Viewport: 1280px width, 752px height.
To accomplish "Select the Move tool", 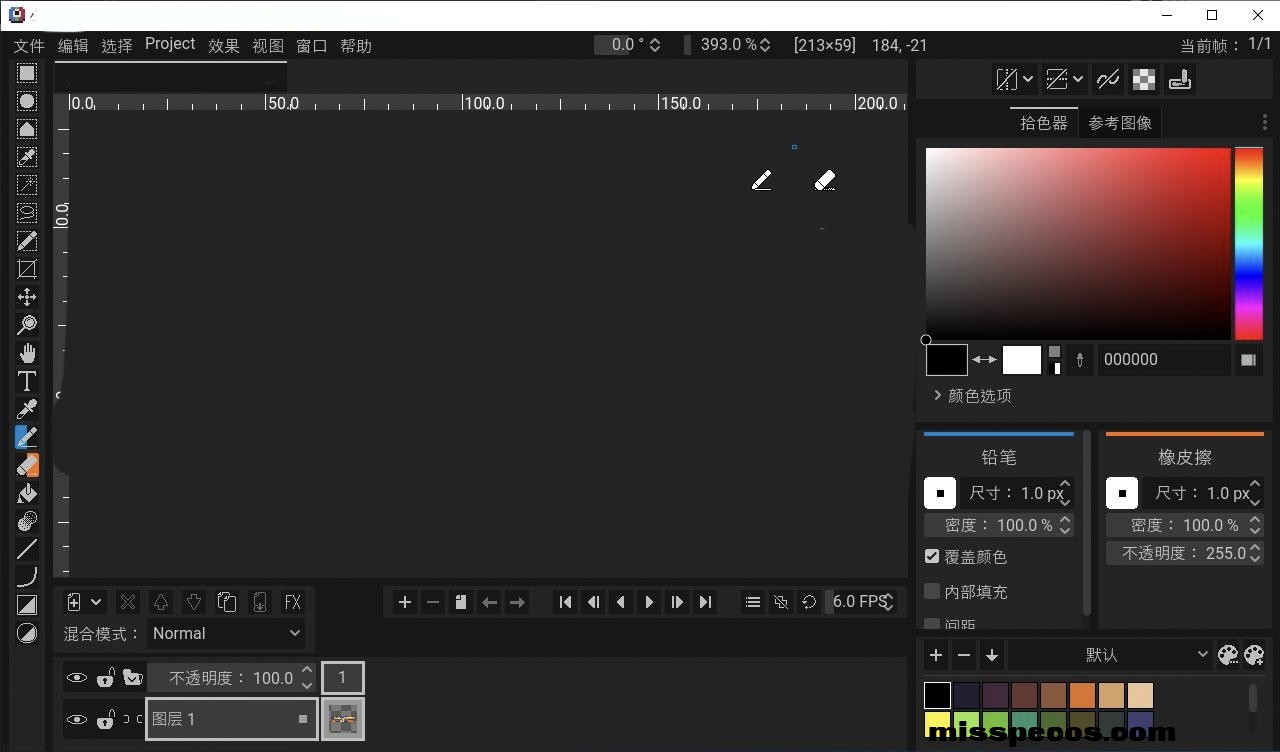I will 27,297.
